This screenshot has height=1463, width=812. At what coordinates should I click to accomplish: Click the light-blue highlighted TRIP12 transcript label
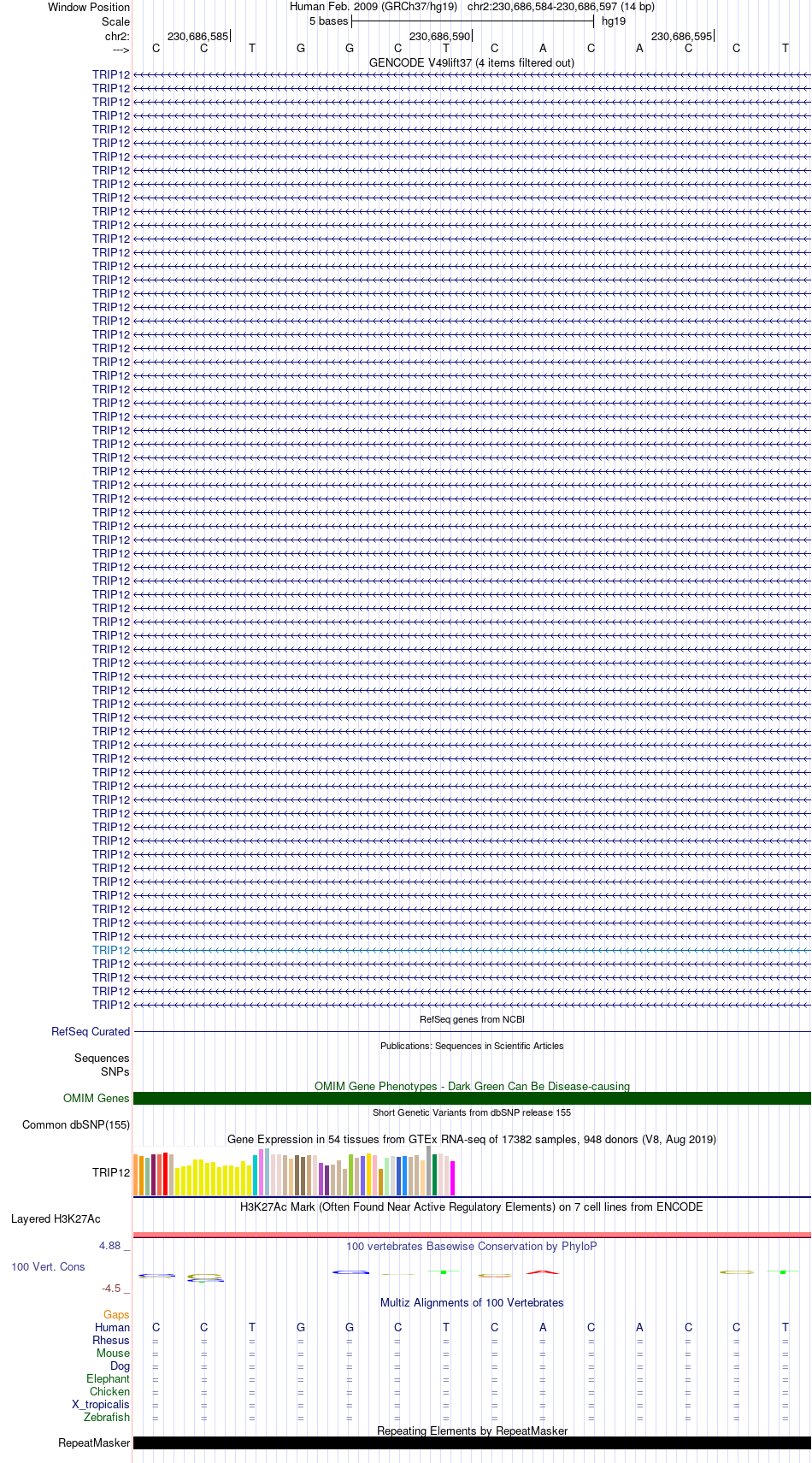pyautogui.click(x=111, y=950)
